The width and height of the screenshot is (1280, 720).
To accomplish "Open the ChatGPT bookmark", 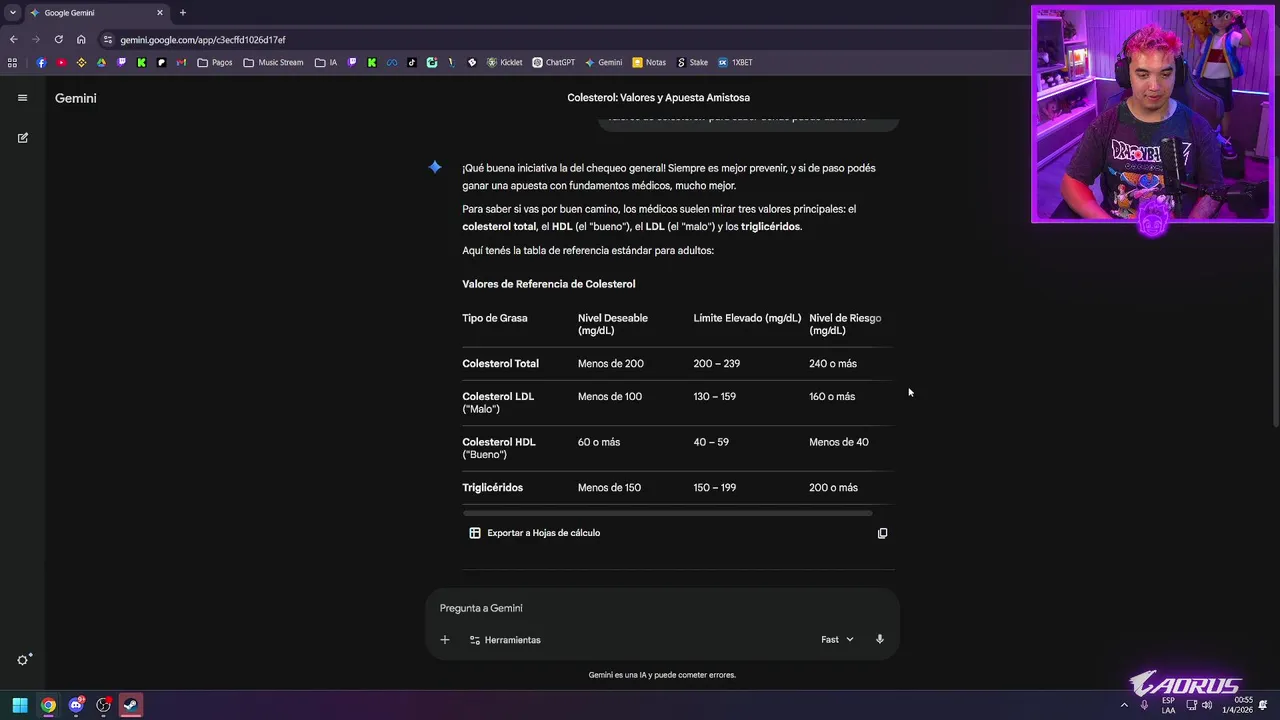I will pyautogui.click(x=553, y=62).
